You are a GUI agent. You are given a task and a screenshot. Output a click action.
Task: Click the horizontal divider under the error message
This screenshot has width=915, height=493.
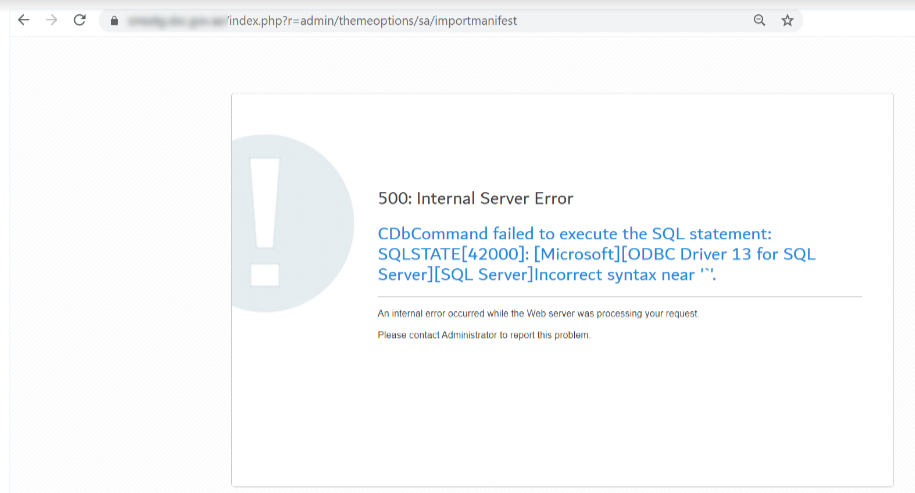point(619,297)
